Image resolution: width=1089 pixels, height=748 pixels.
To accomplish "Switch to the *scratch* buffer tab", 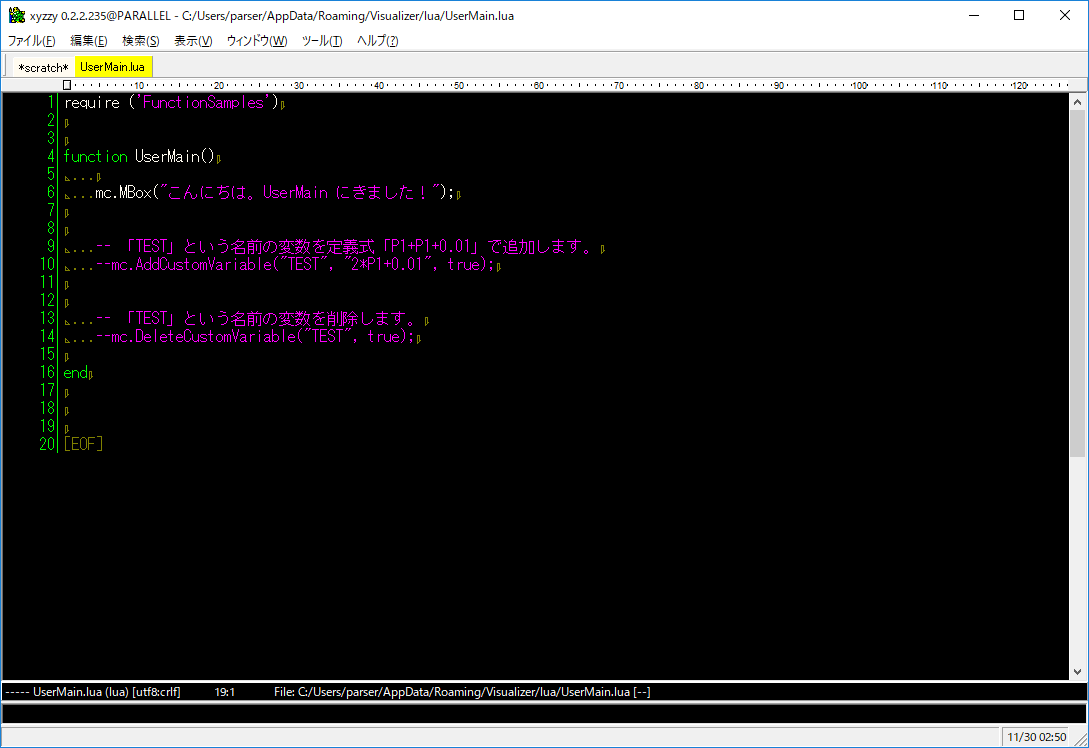I will coord(43,67).
